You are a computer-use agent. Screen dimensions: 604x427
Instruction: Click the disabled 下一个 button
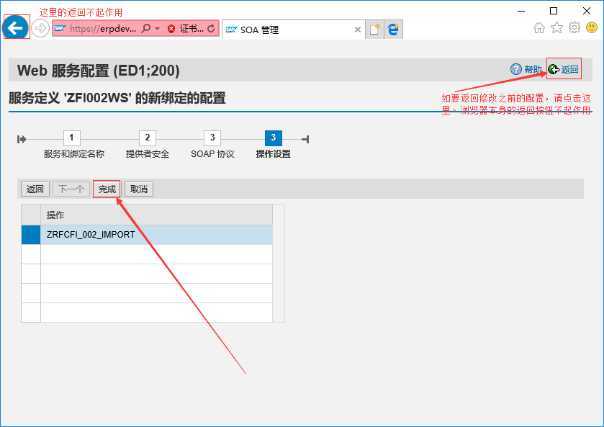click(71, 189)
